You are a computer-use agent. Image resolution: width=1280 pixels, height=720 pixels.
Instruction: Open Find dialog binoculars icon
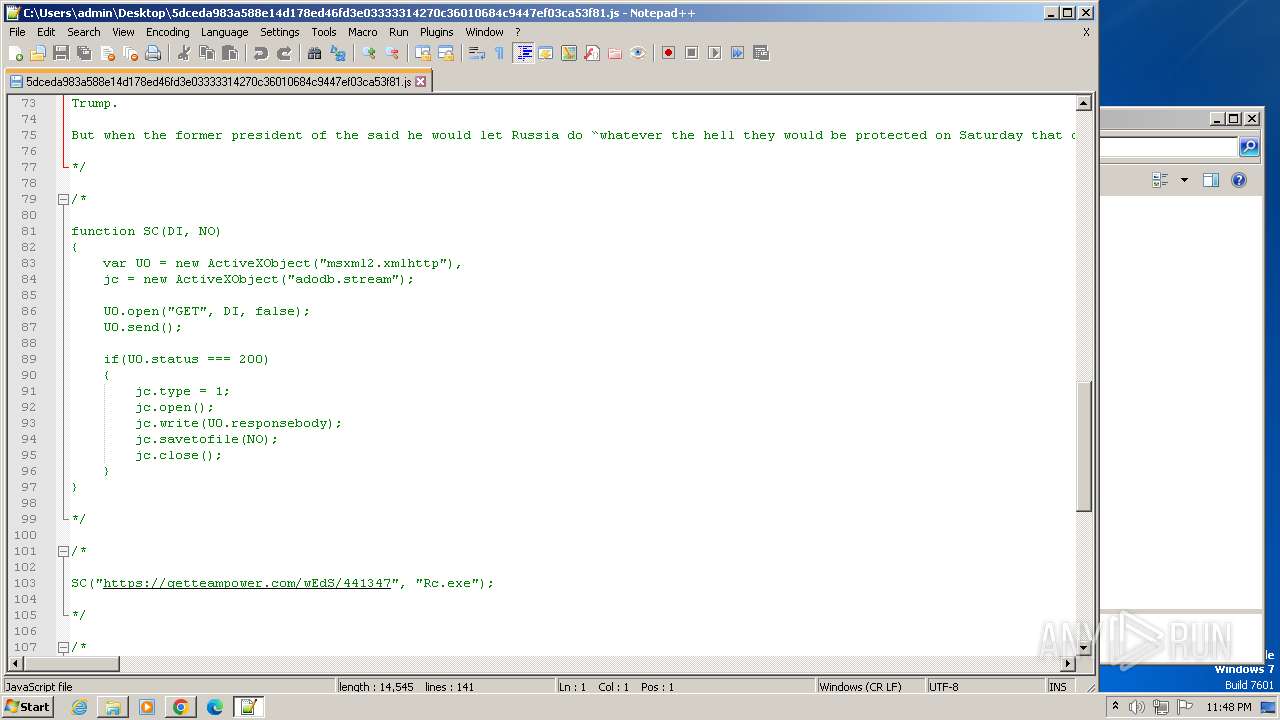(x=314, y=53)
